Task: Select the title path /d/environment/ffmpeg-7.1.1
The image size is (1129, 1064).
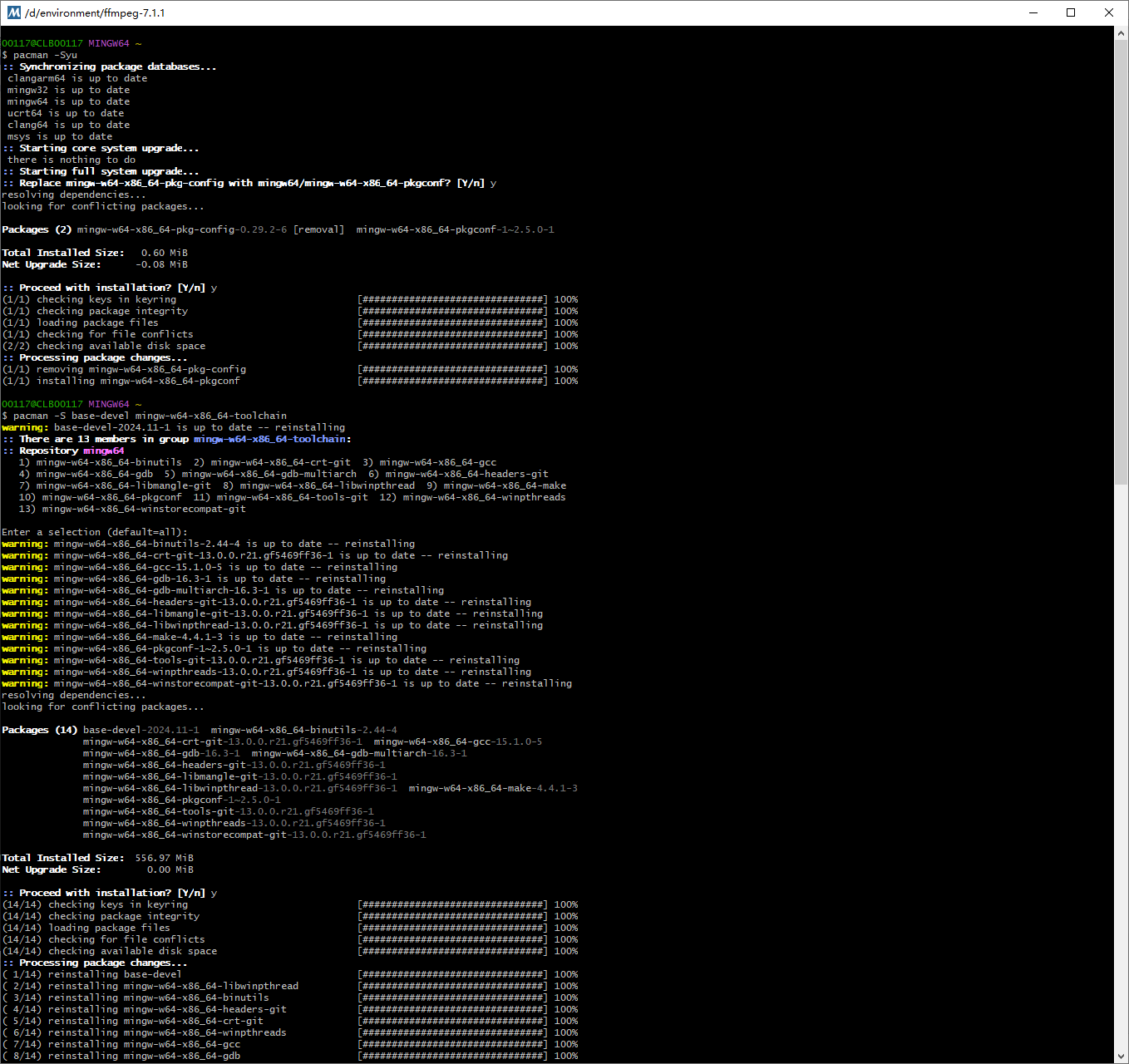Action: [x=94, y=12]
